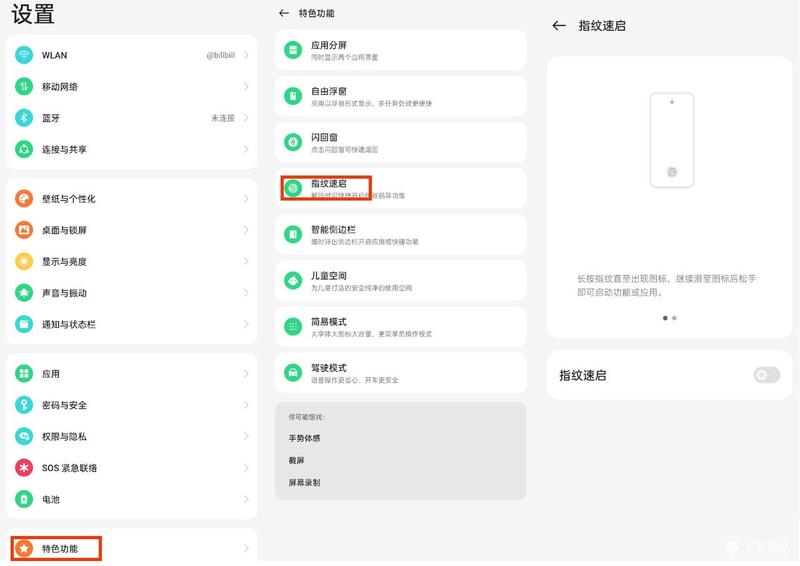Enable the 指纹速启 toggle switch
This screenshot has height=566, width=800.
(766, 375)
